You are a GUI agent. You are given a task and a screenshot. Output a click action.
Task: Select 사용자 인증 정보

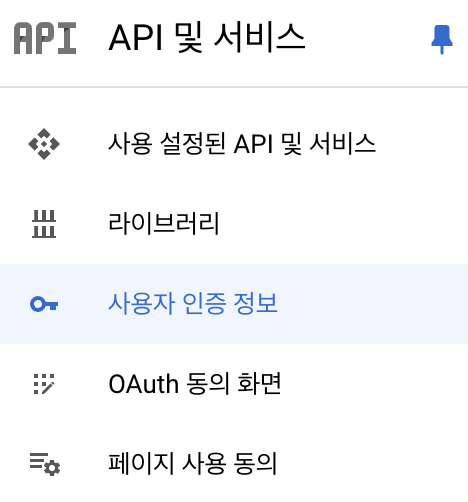pos(234,304)
